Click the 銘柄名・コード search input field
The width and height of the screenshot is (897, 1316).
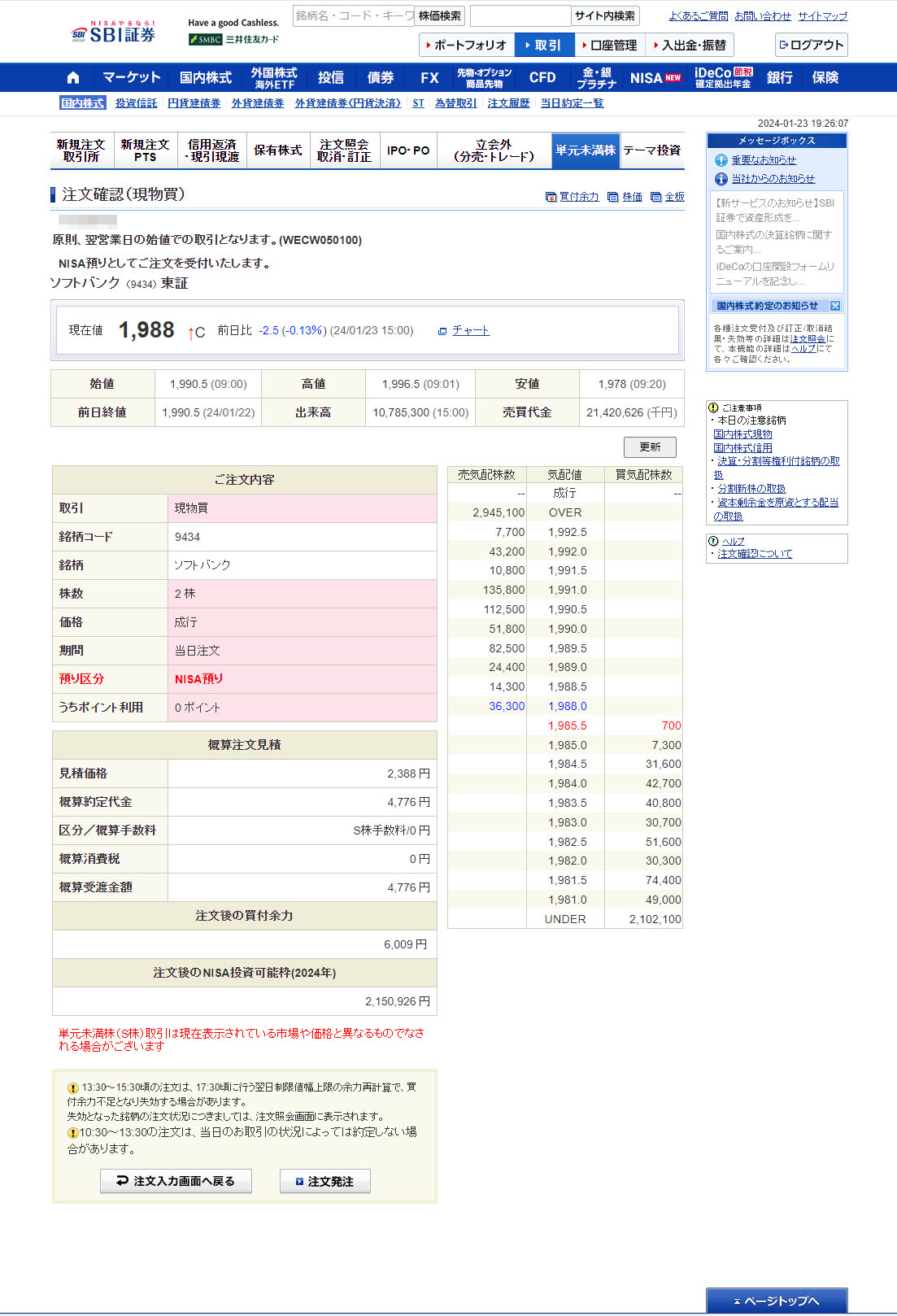353,15
